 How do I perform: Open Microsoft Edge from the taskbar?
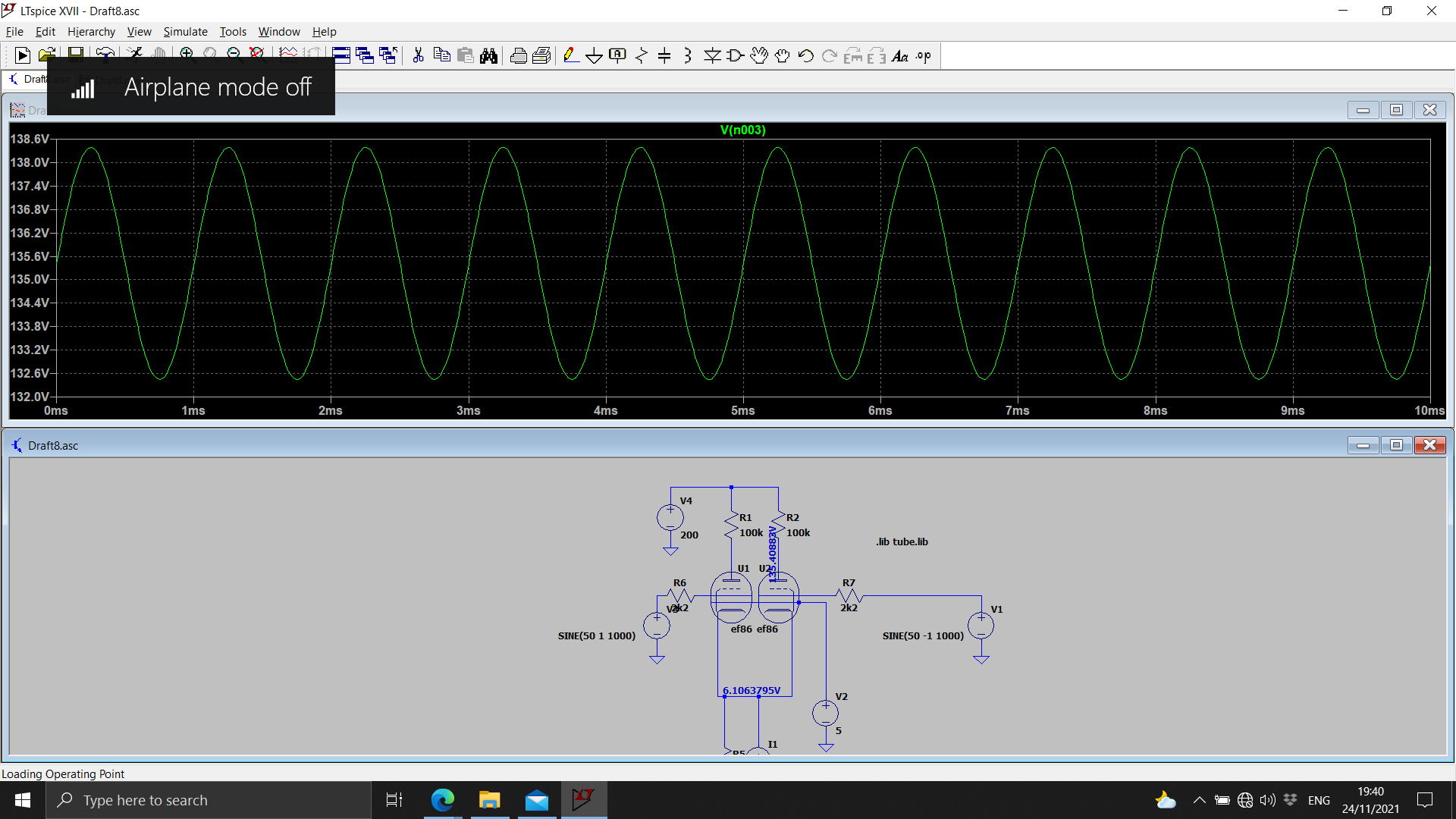pos(443,800)
